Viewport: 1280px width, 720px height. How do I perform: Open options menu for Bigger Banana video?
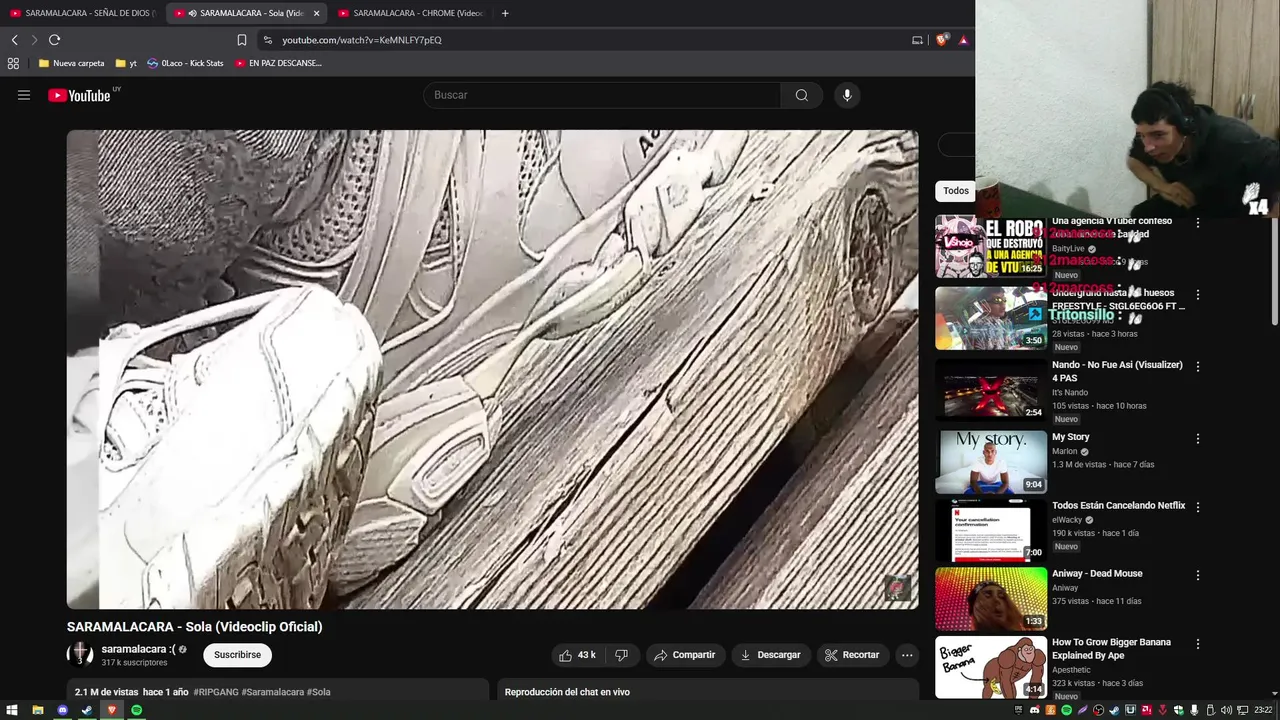pyautogui.click(x=1197, y=644)
